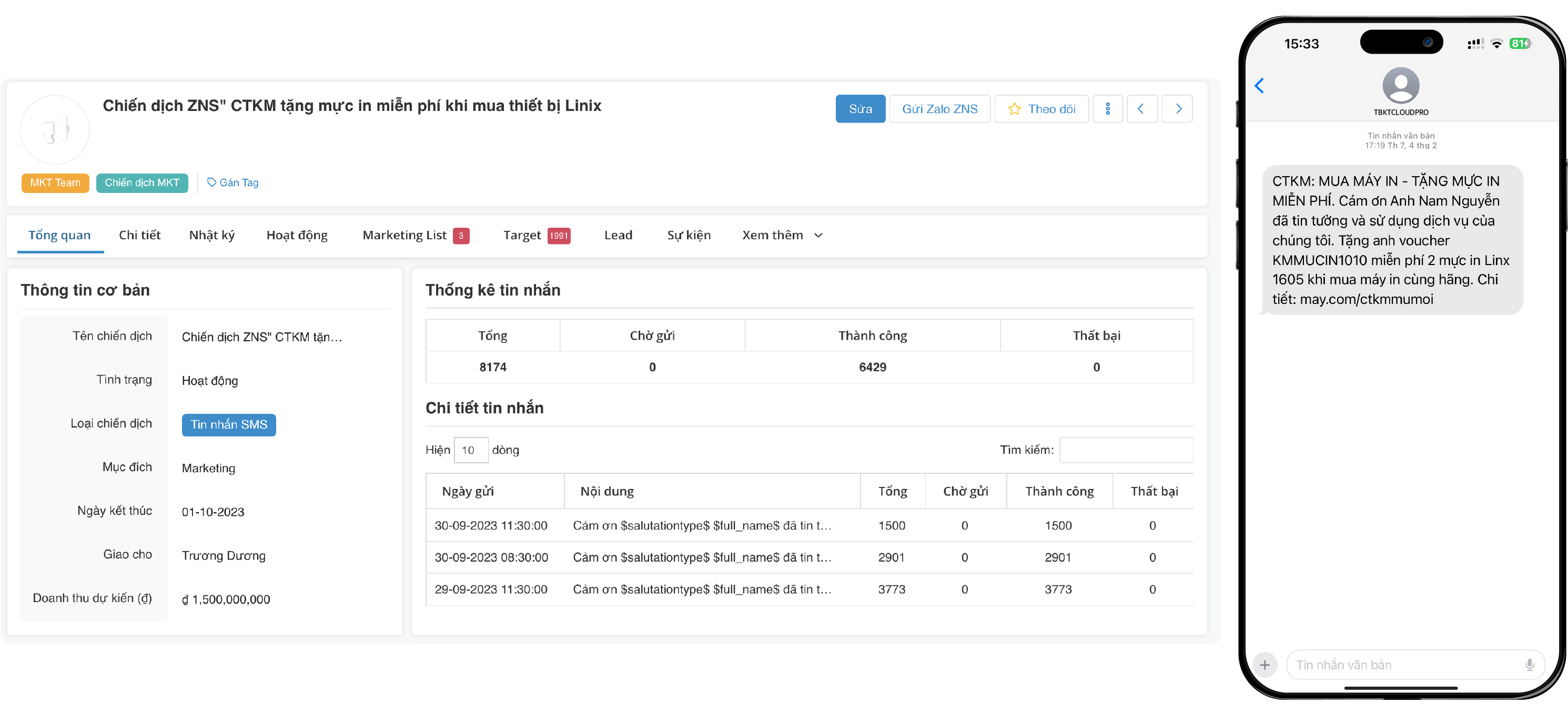
Task: Go to previous campaign with left arrow
Action: (x=1141, y=109)
